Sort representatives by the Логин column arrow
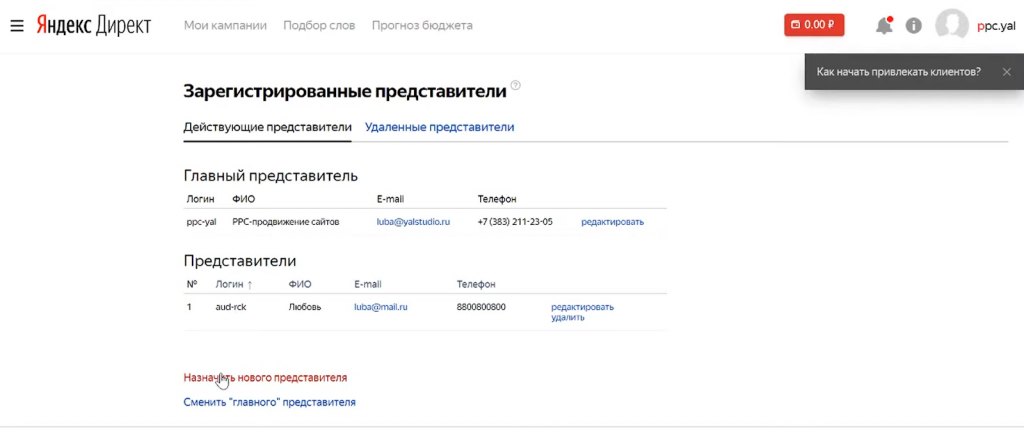The width and height of the screenshot is (1024, 428). tap(249, 285)
